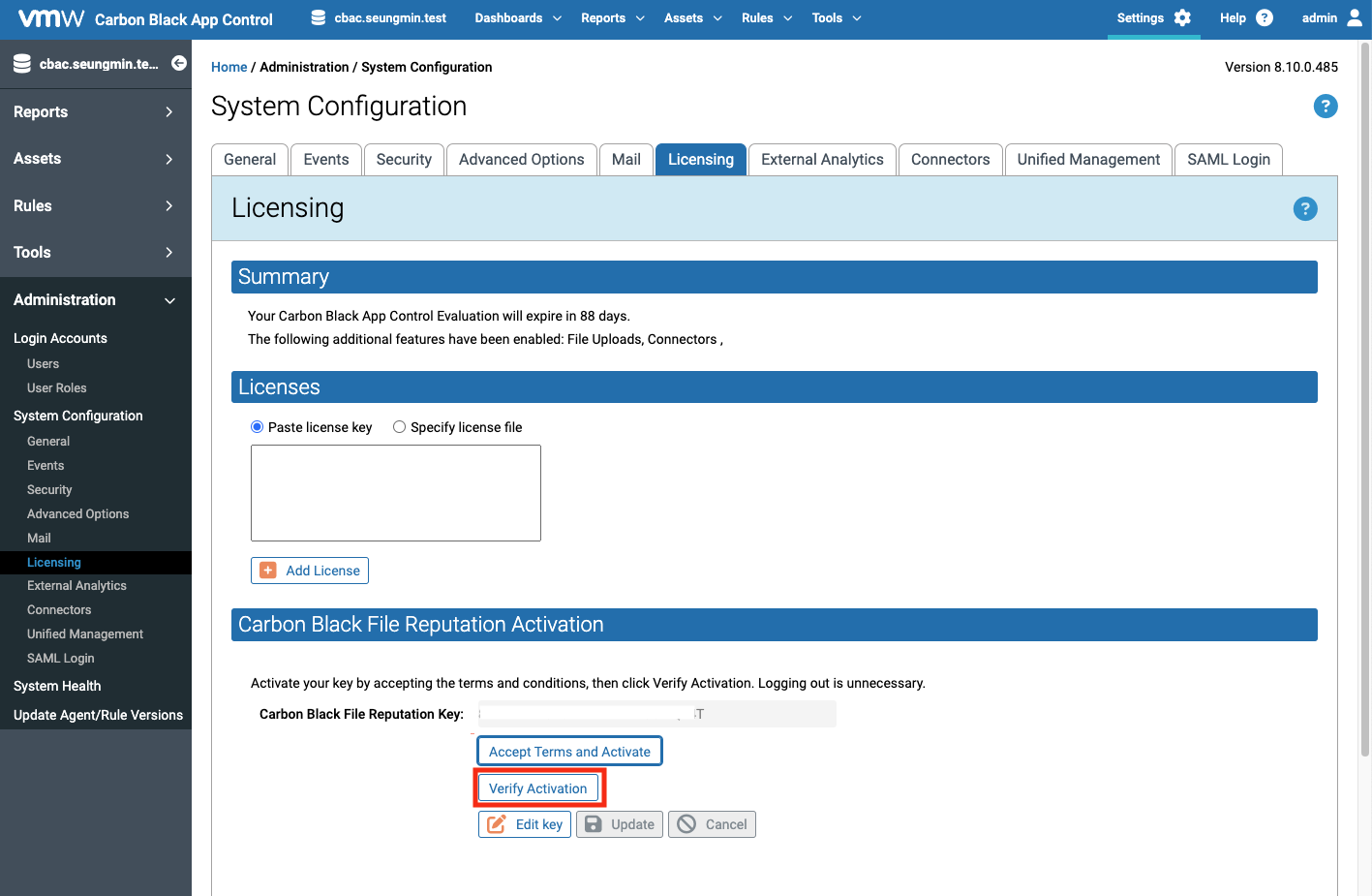Open sidebar Mail item
1372x896 pixels.
tap(39, 539)
